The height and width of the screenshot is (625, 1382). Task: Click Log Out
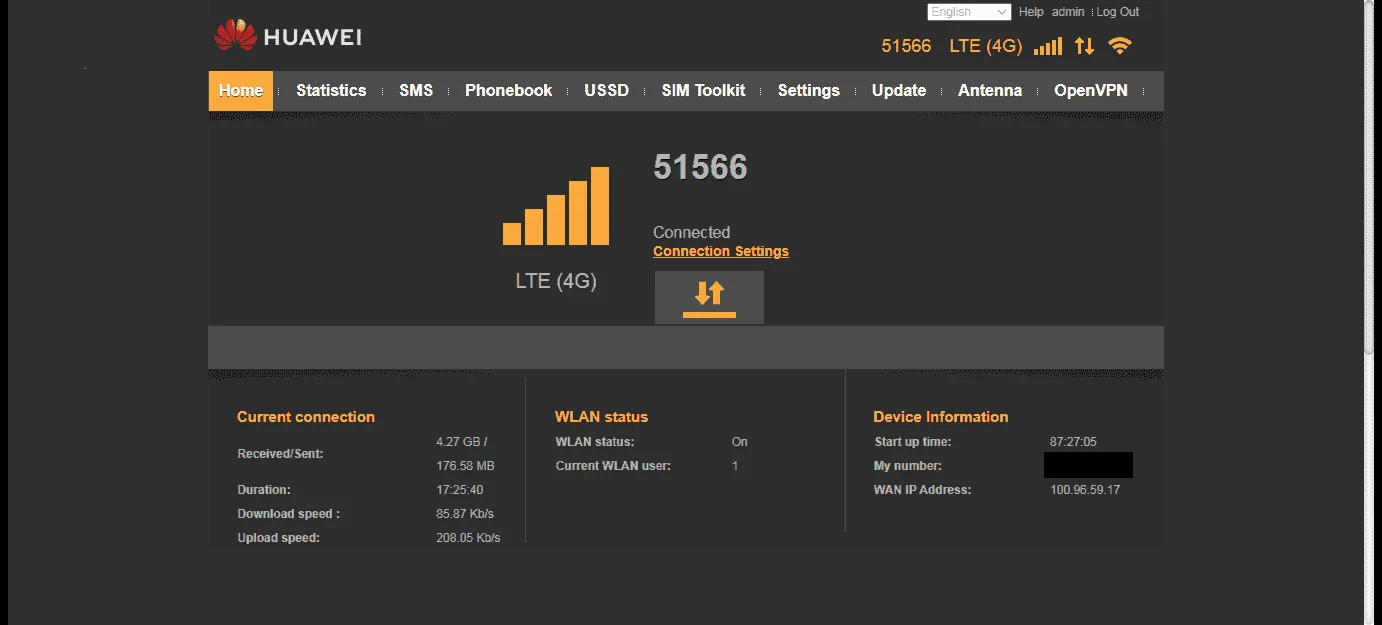1118,12
